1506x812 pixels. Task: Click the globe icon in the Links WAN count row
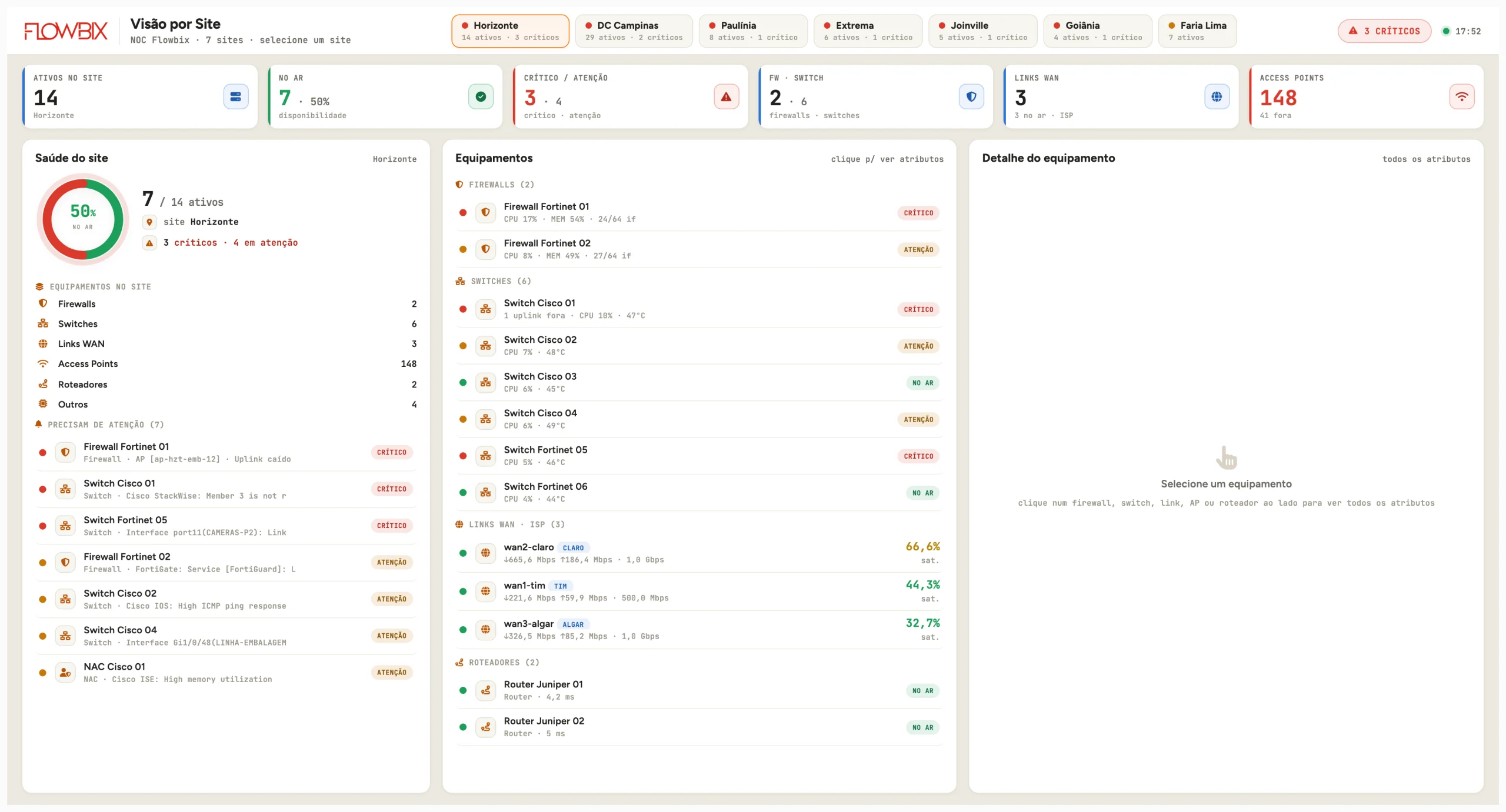[43, 343]
